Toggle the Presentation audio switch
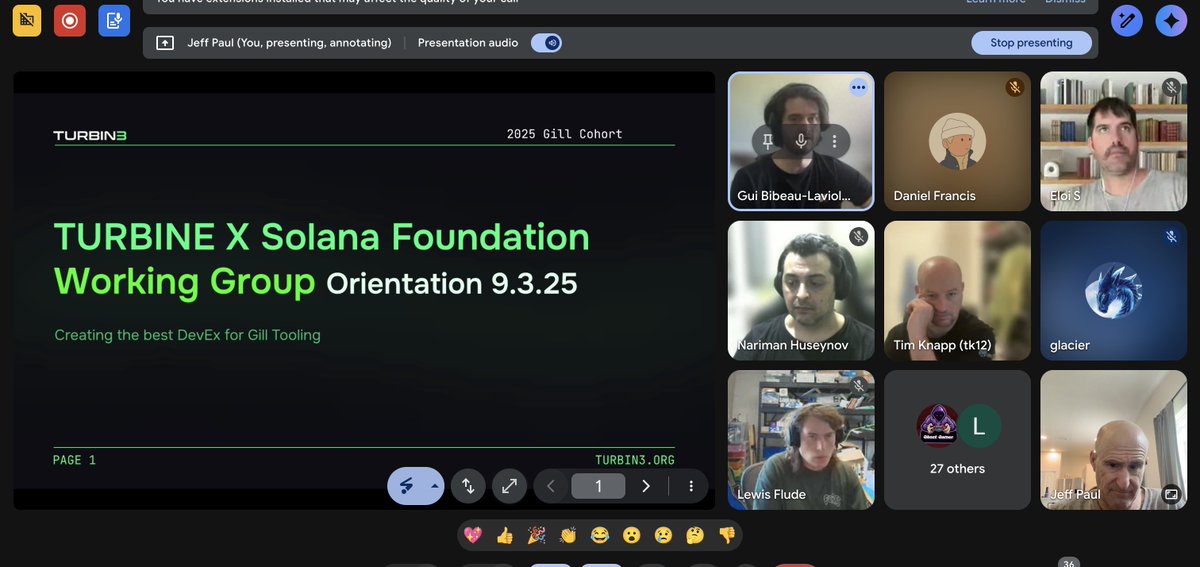Viewport: 1200px width, 567px height. 546,43
